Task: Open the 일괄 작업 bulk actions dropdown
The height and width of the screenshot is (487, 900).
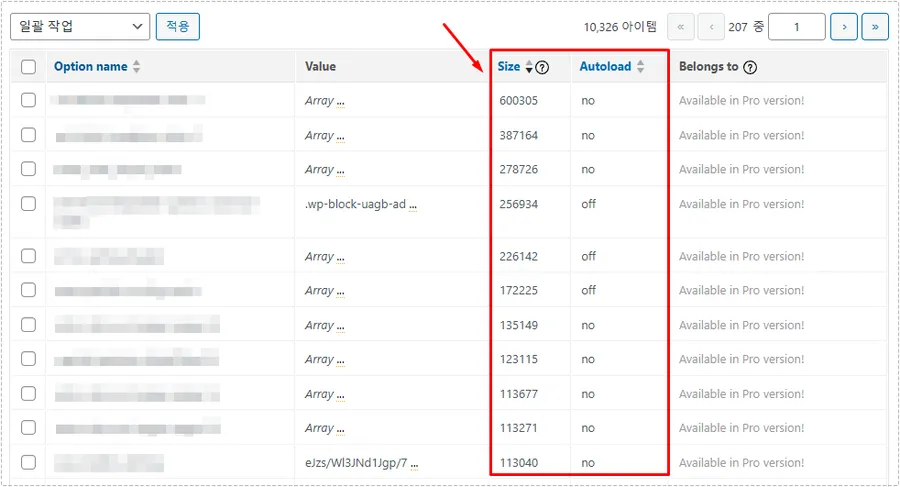Action: pyautogui.click(x=80, y=26)
